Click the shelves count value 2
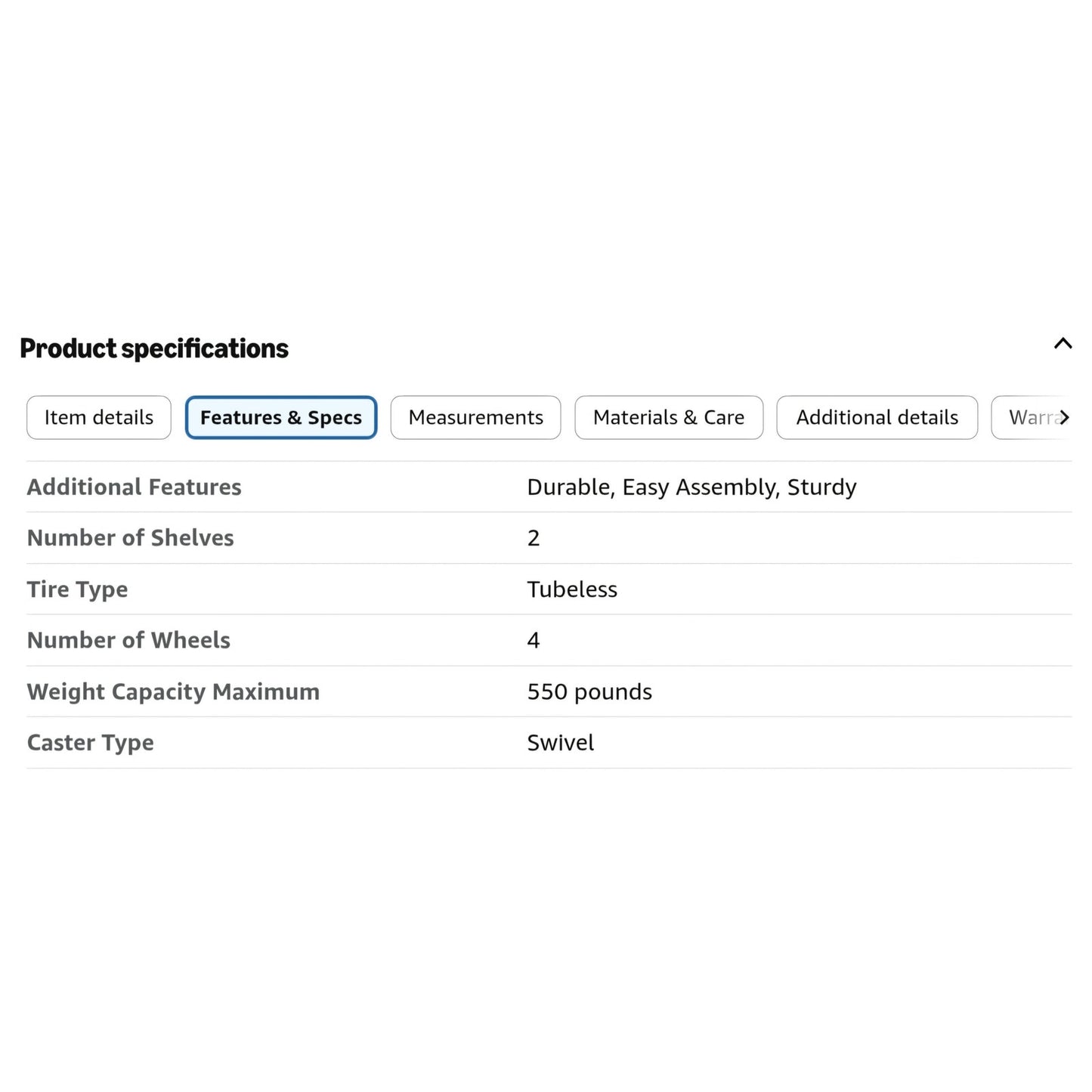This screenshot has width=1092, height=1092. pos(534,538)
